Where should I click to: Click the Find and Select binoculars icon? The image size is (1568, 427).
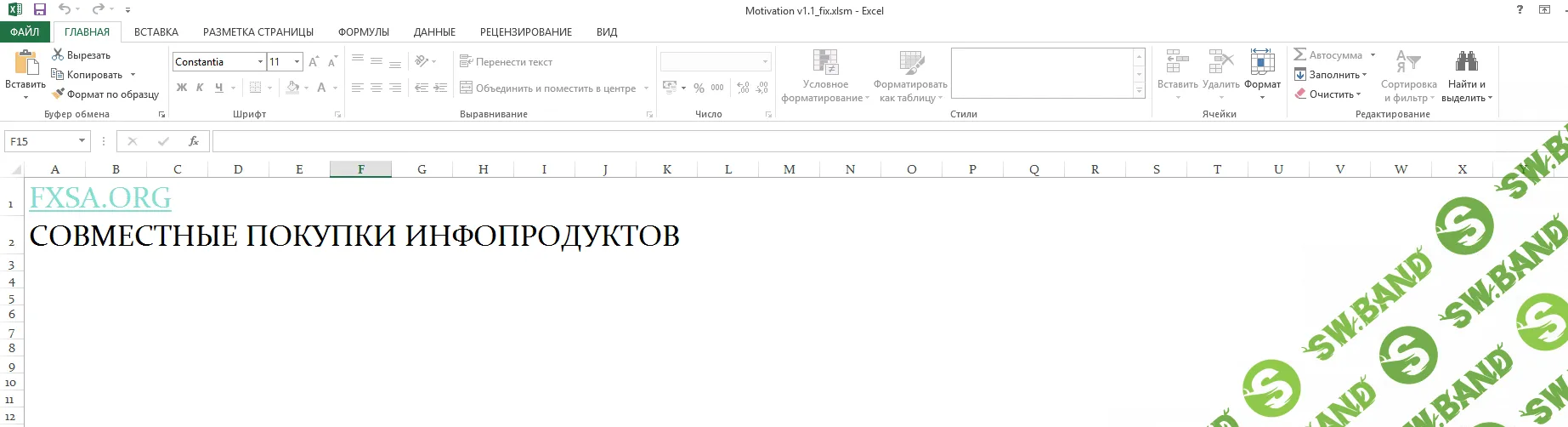(1466, 62)
